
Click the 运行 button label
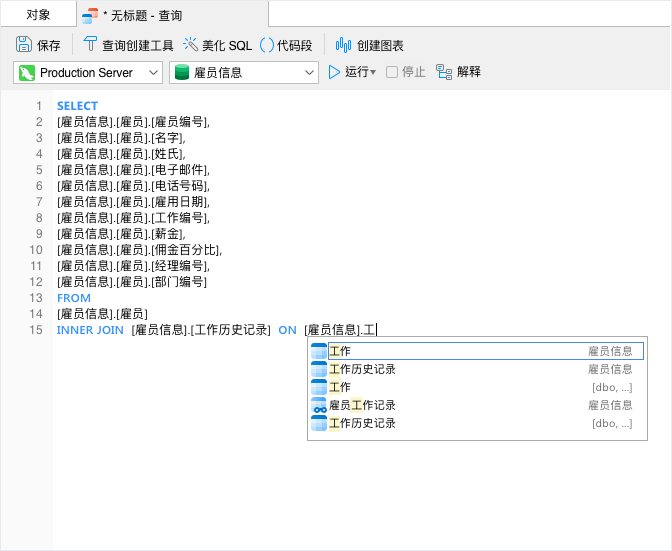[x=357, y=72]
